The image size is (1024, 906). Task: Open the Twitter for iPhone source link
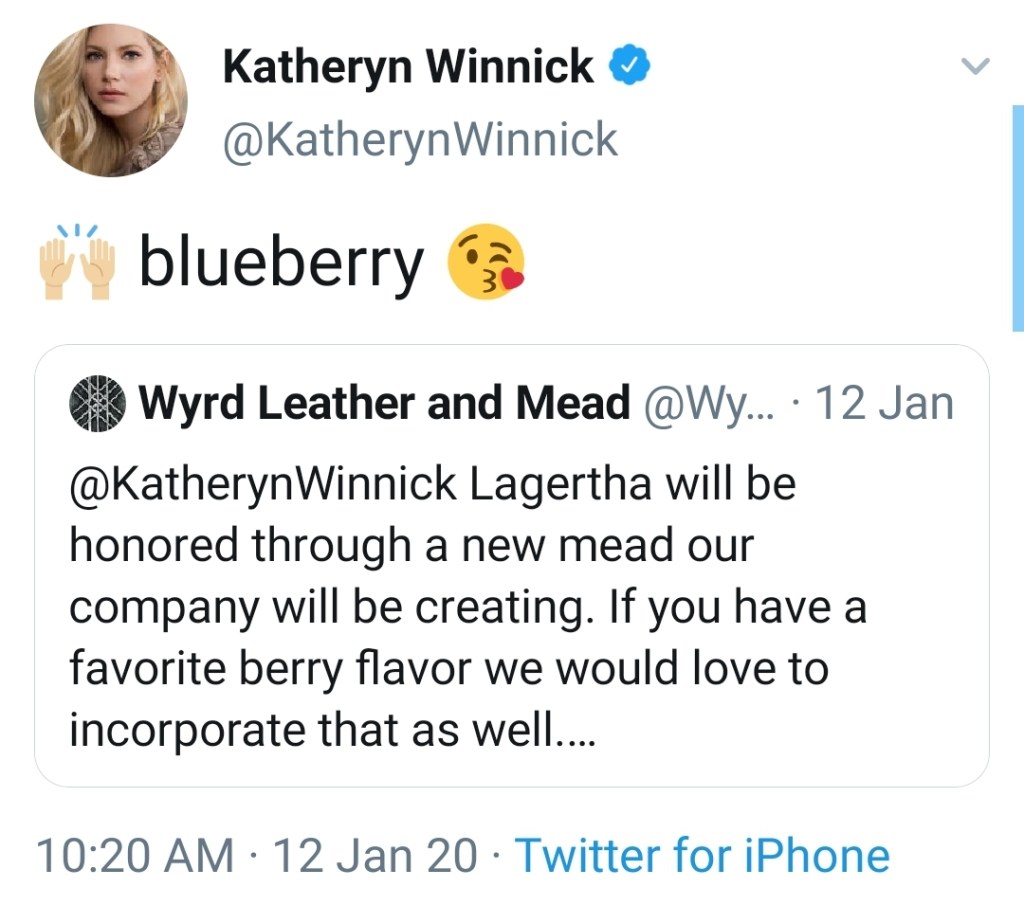click(x=701, y=856)
